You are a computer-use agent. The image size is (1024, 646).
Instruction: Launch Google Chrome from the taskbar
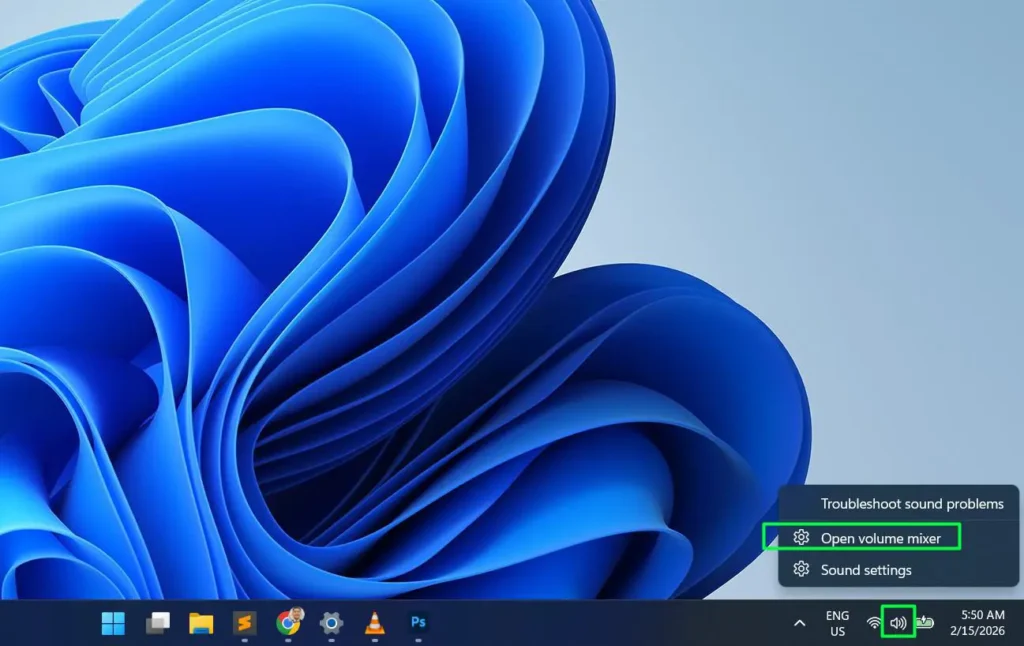(288, 623)
